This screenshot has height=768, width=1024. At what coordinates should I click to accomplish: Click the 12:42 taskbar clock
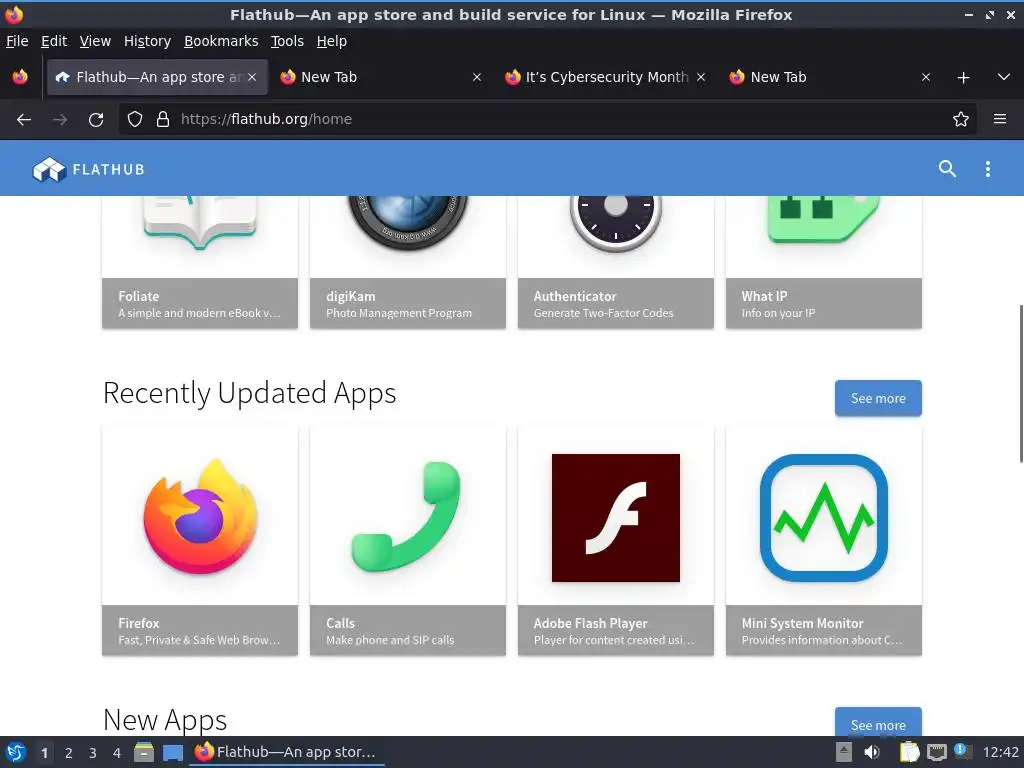(x=1000, y=752)
